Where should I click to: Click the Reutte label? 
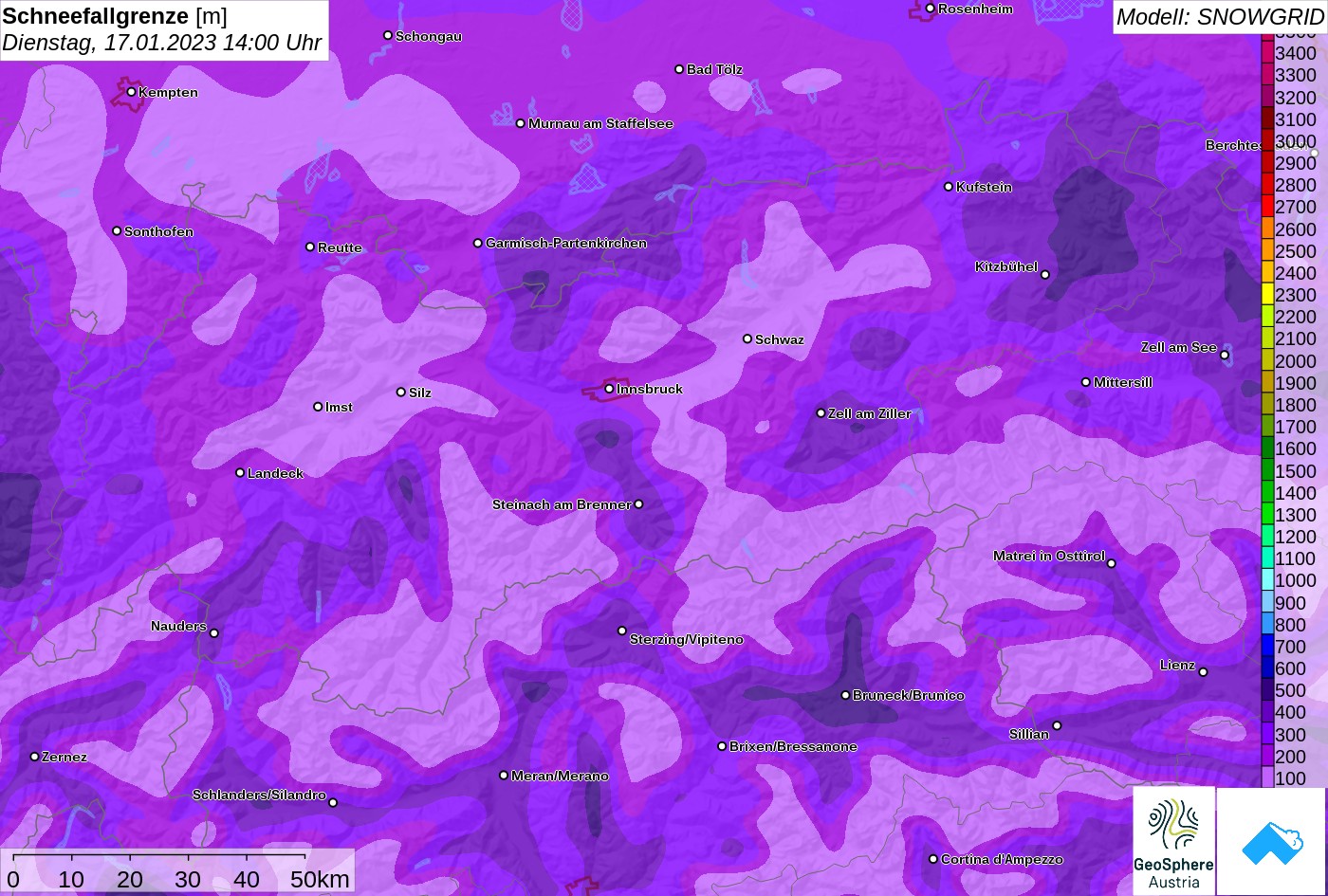340,247
